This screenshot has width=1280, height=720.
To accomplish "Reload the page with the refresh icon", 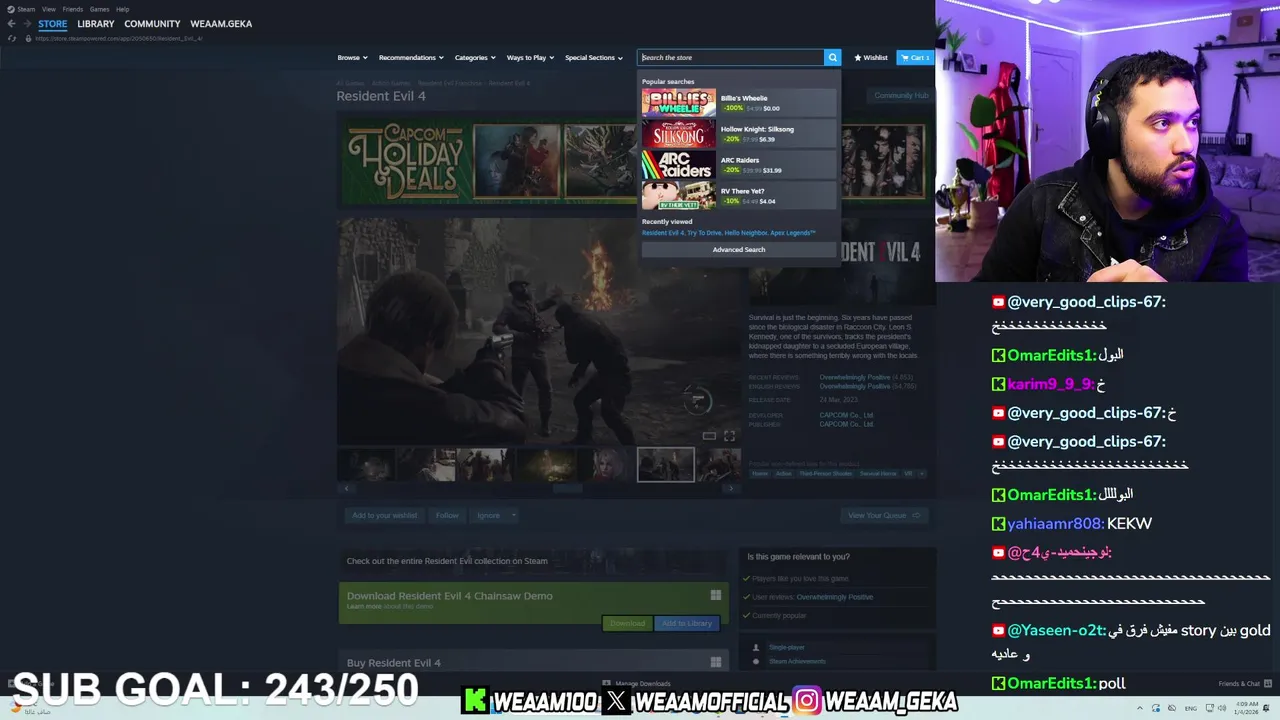I will 12,38.
